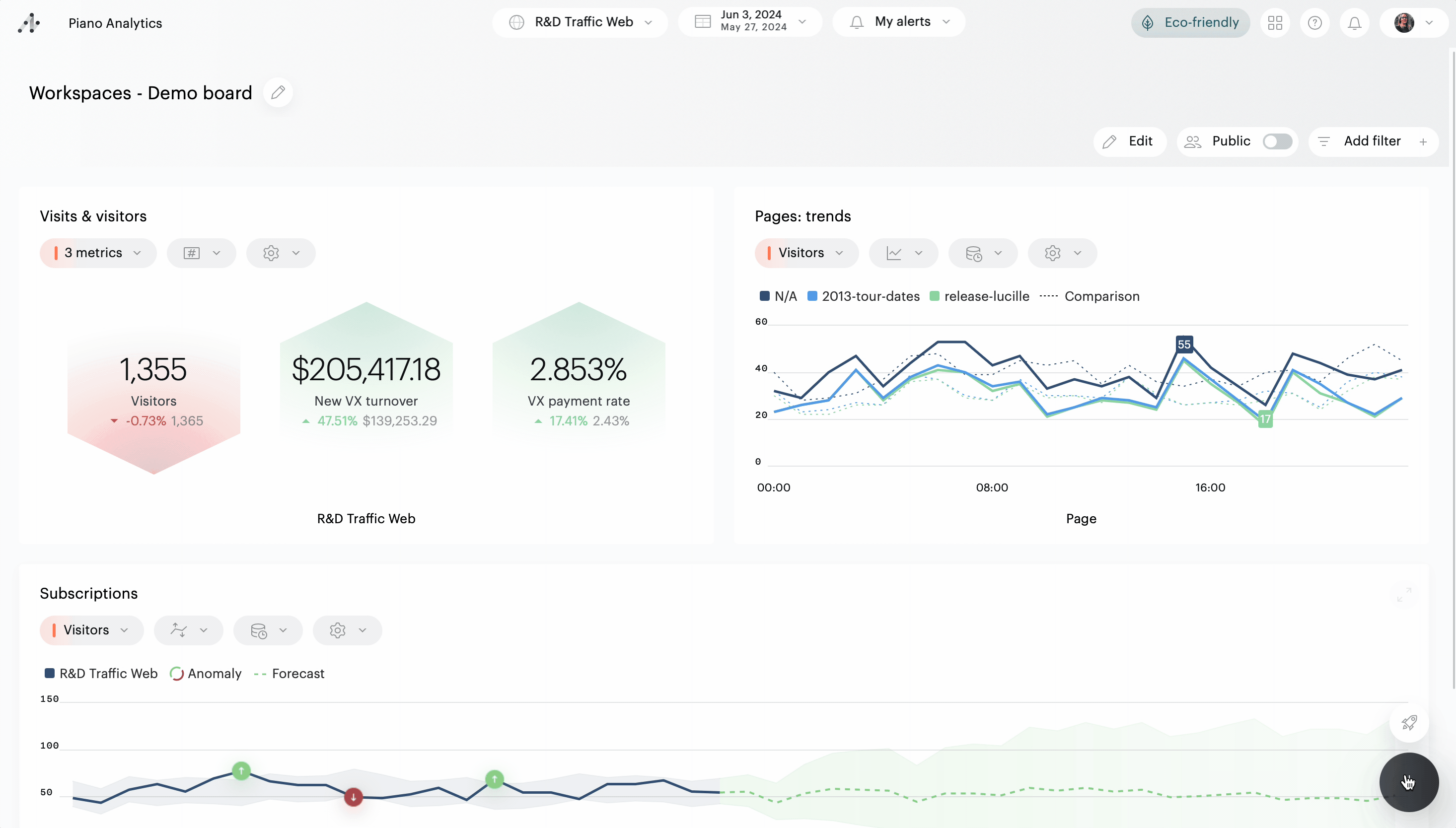Viewport: 1456px width, 828px height.
Task: Open the My alerts dropdown
Action: (x=899, y=22)
